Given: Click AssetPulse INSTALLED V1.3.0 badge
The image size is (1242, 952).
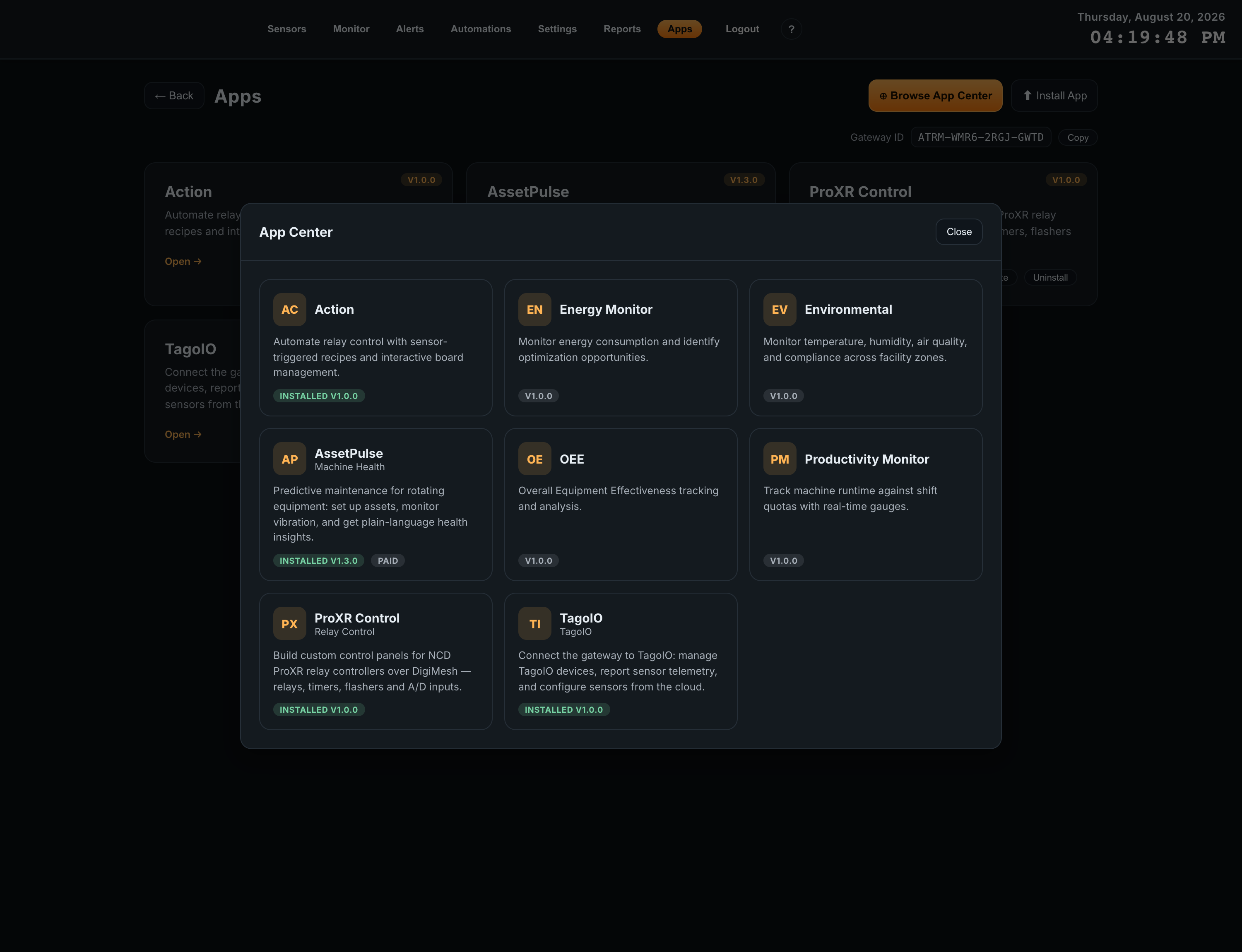Looking at the screenshot, I should point(319,560).
